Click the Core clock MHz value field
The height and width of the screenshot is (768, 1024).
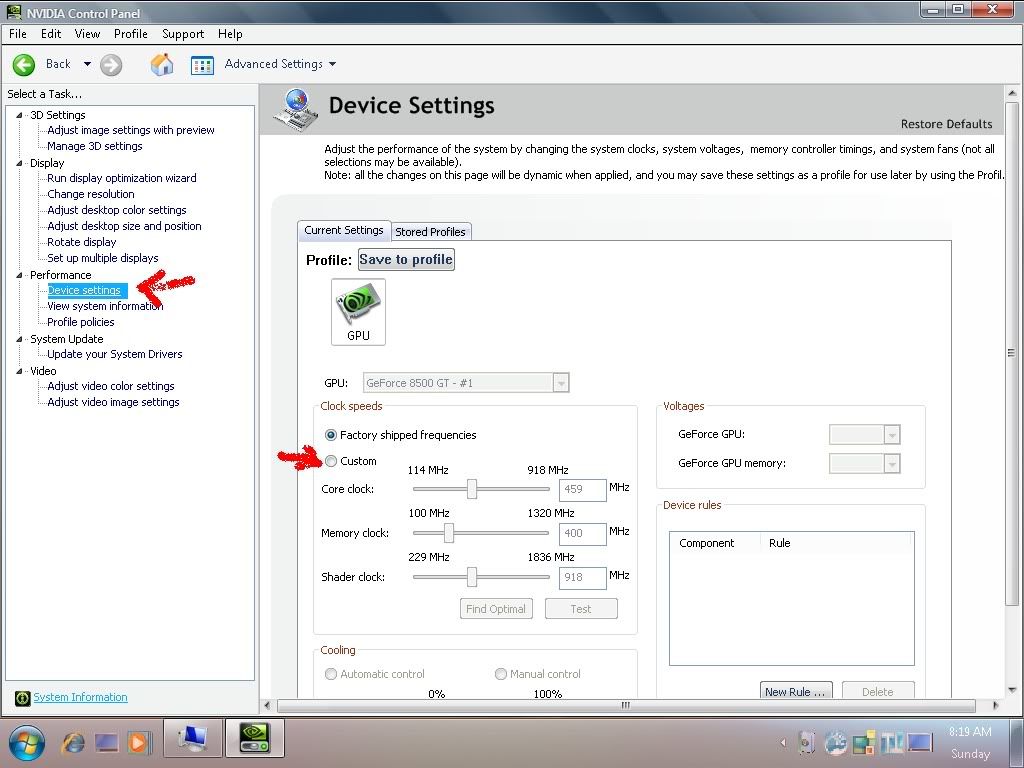583,490
